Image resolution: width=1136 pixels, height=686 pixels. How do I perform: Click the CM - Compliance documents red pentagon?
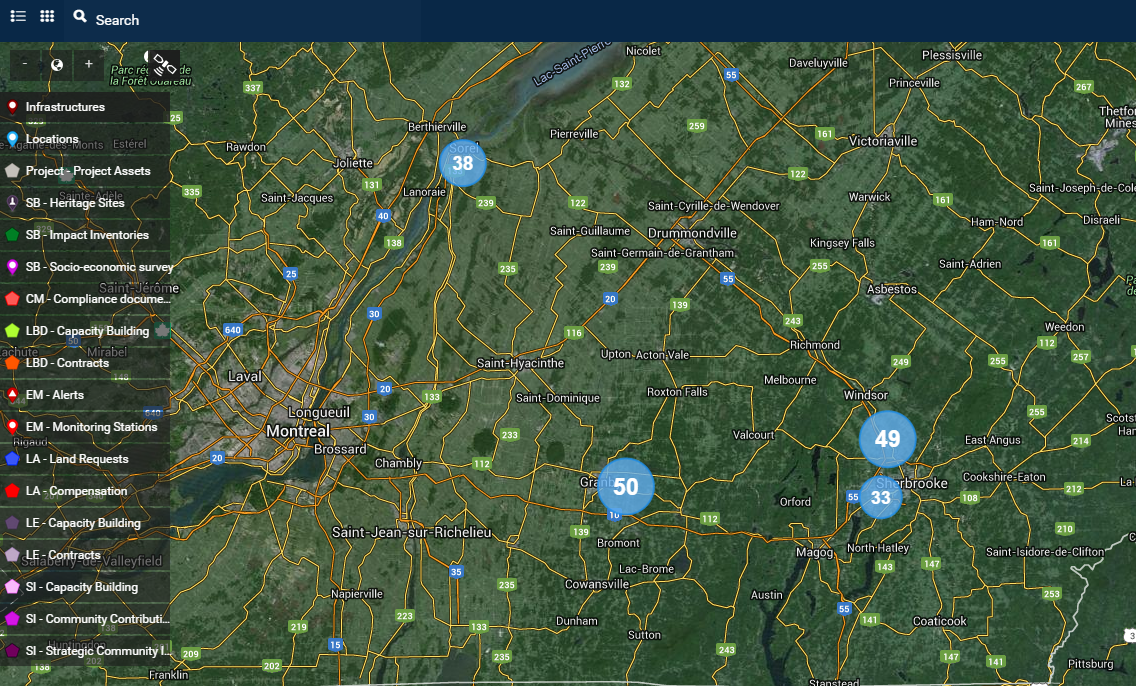click(12, 298)
